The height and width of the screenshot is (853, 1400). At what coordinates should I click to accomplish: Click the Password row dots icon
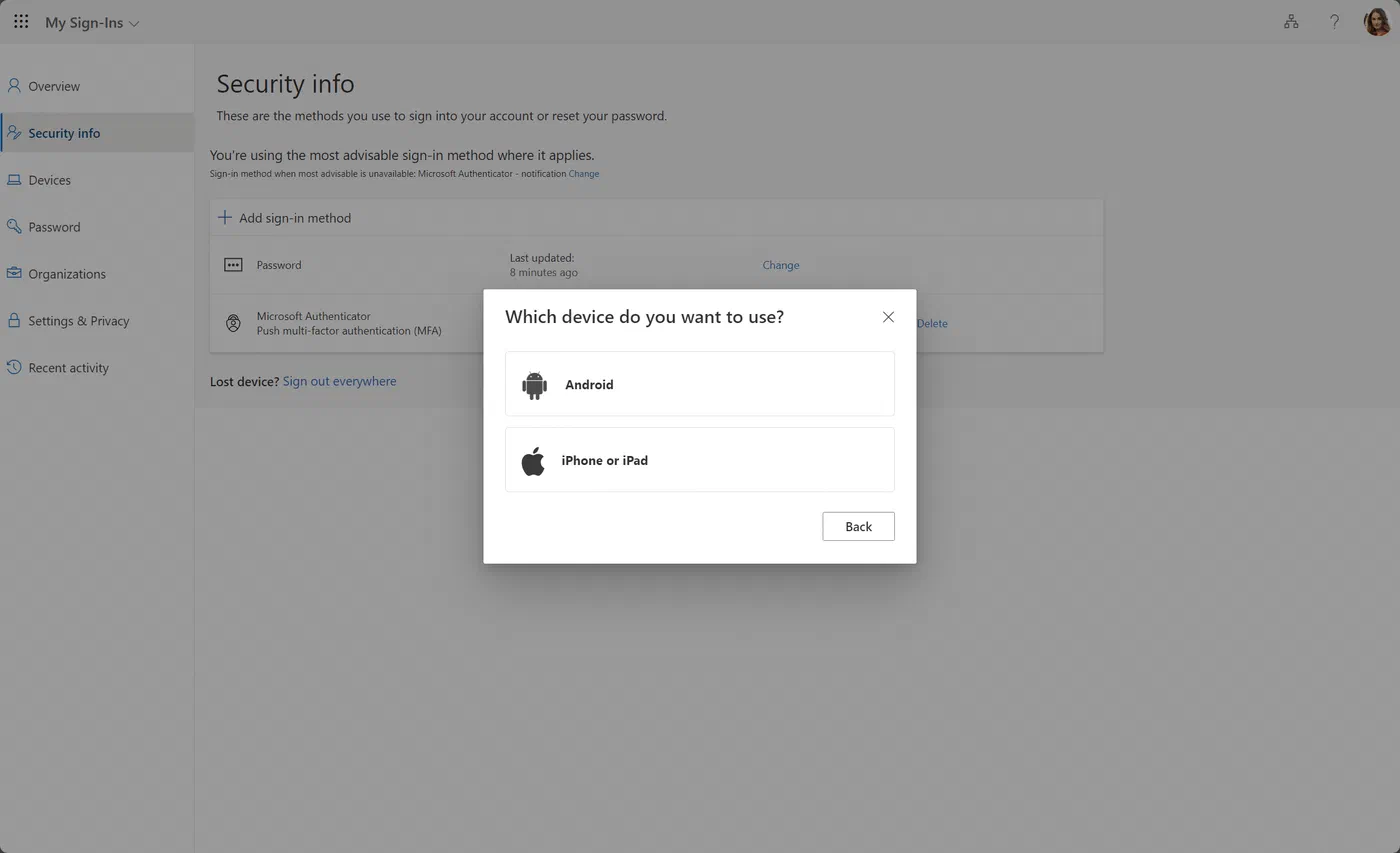pyautogui.click(x=233, y=265)
